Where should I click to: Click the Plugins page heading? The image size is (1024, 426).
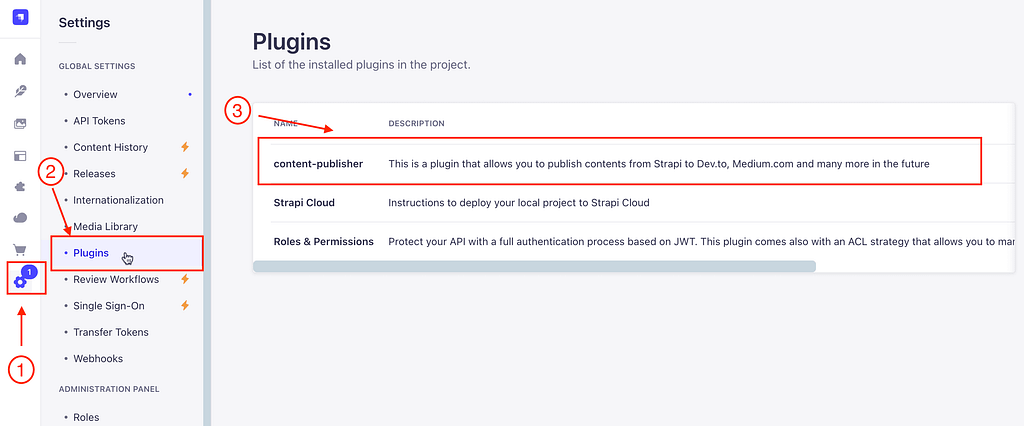291,42
